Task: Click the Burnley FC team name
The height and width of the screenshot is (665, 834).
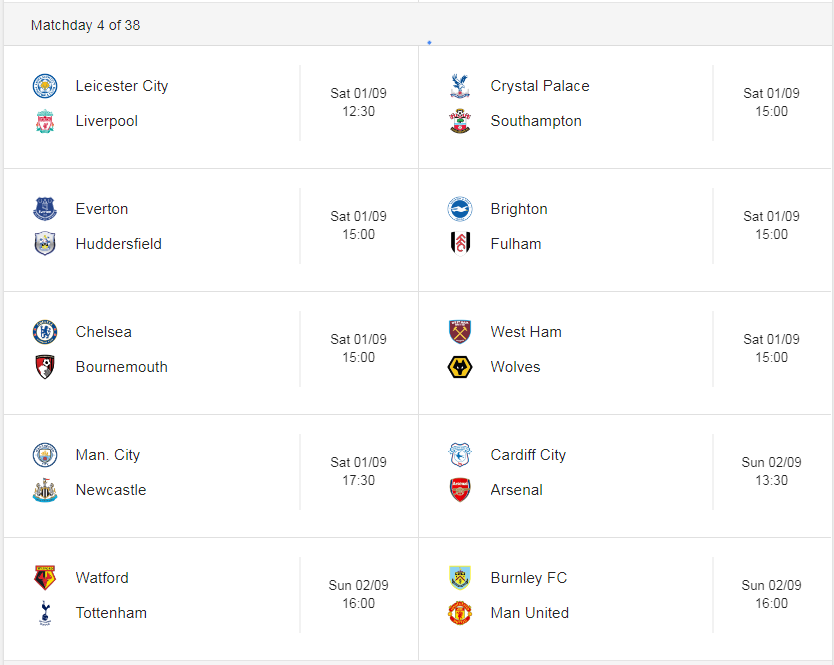Action: [529, 578]
